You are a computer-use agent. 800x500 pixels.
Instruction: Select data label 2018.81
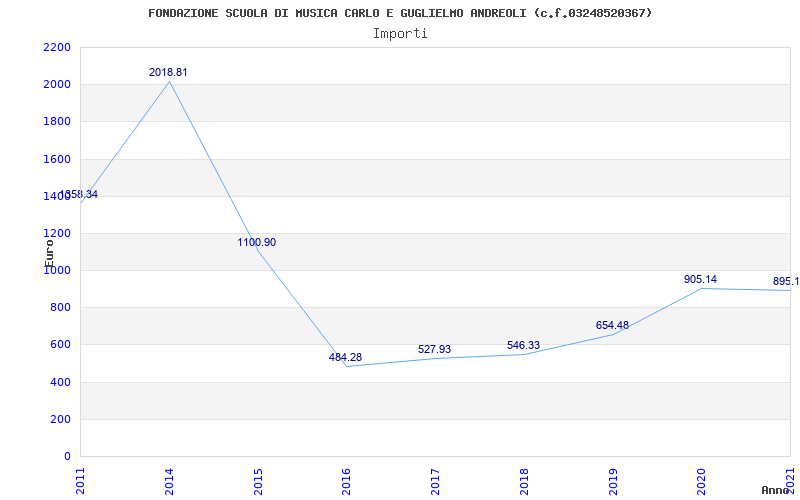click(168, 72)
